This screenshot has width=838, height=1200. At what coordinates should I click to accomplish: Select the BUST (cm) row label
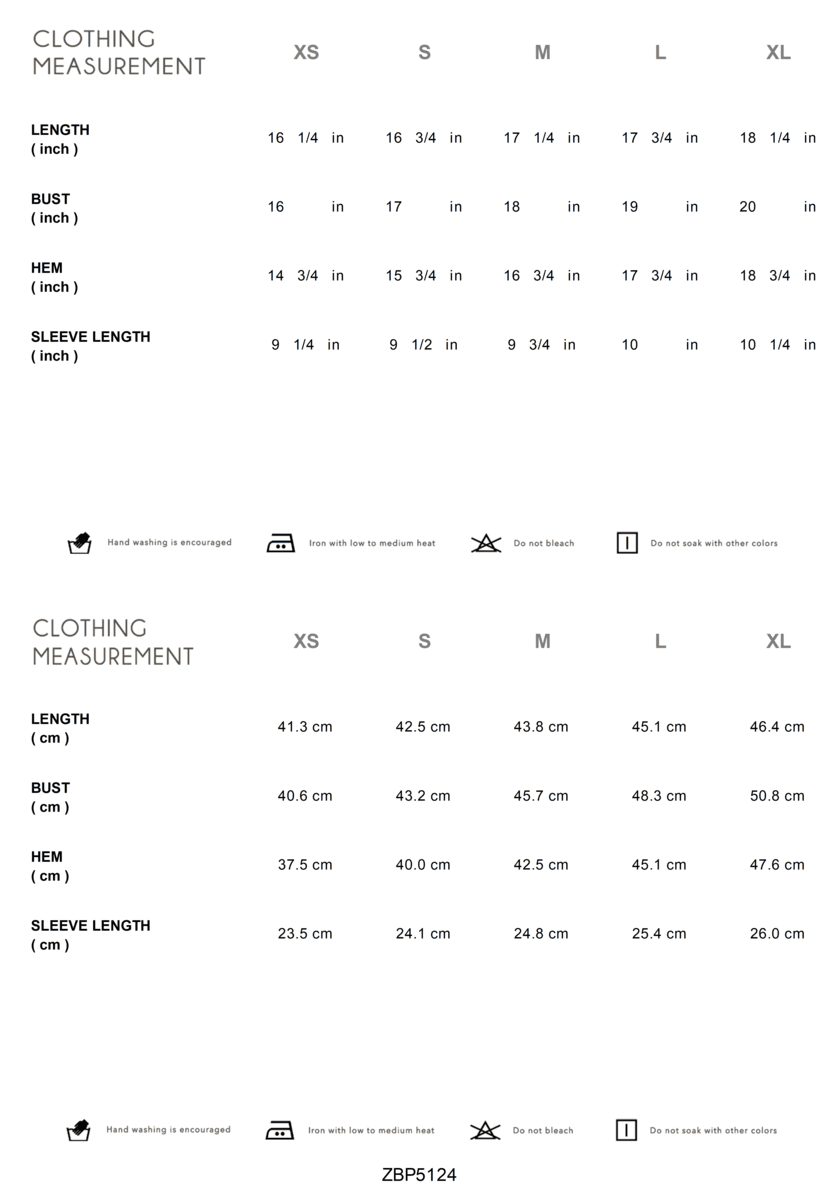tap(50, 797)
